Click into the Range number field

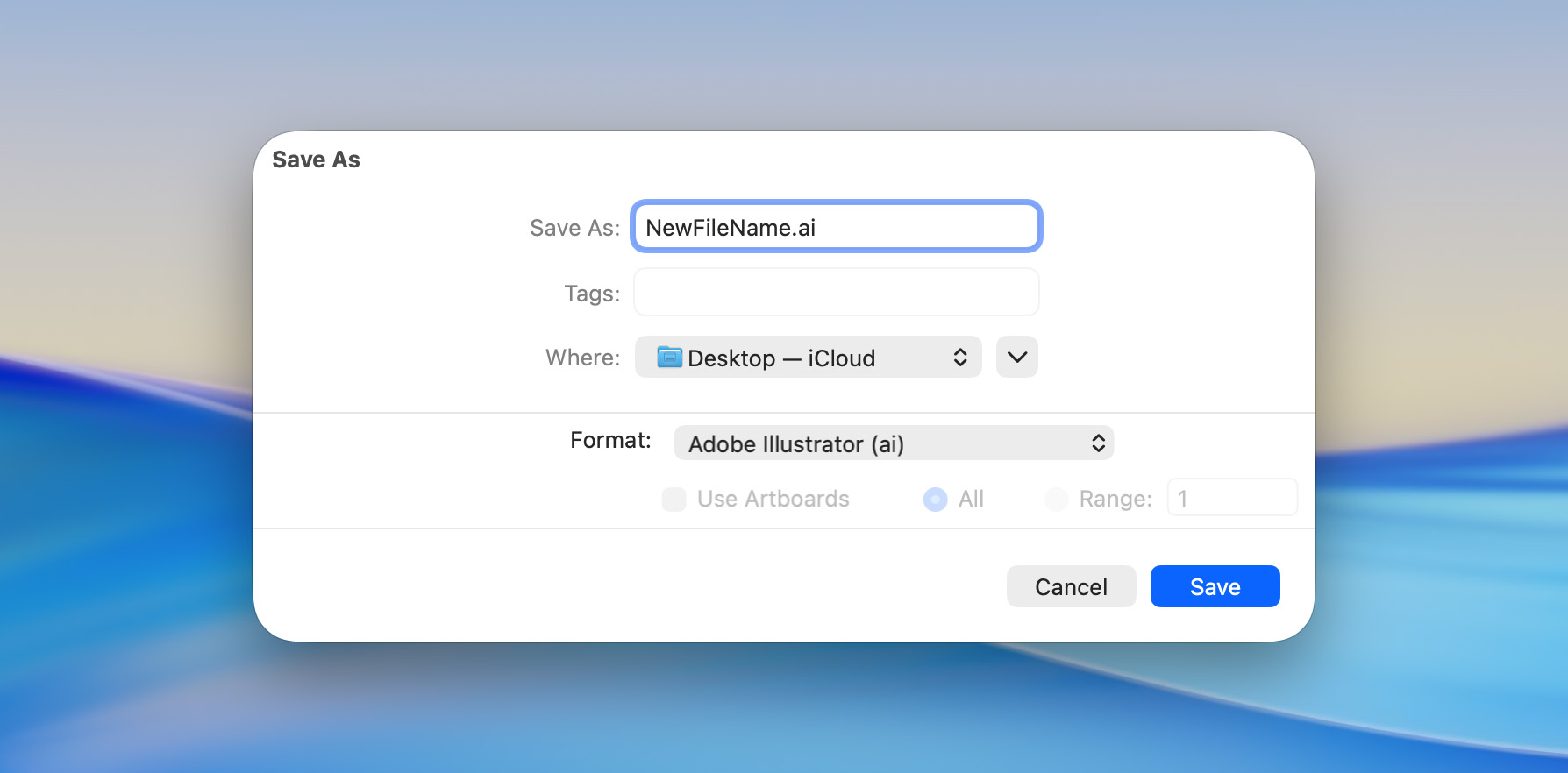pos(1231,498)
